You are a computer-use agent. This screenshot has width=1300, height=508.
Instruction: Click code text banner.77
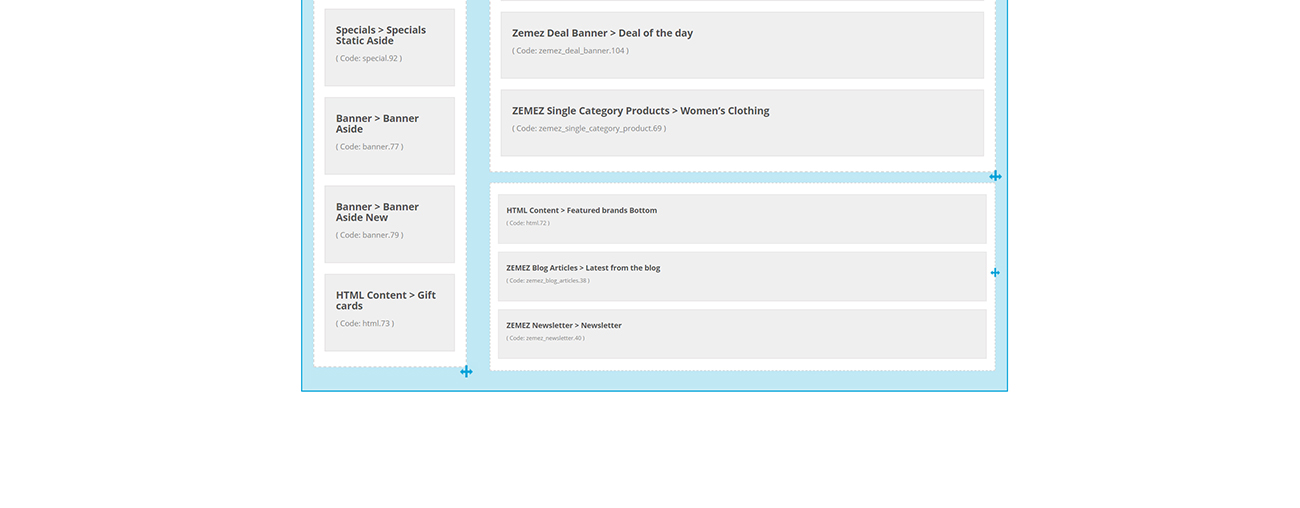coord(370,147)
